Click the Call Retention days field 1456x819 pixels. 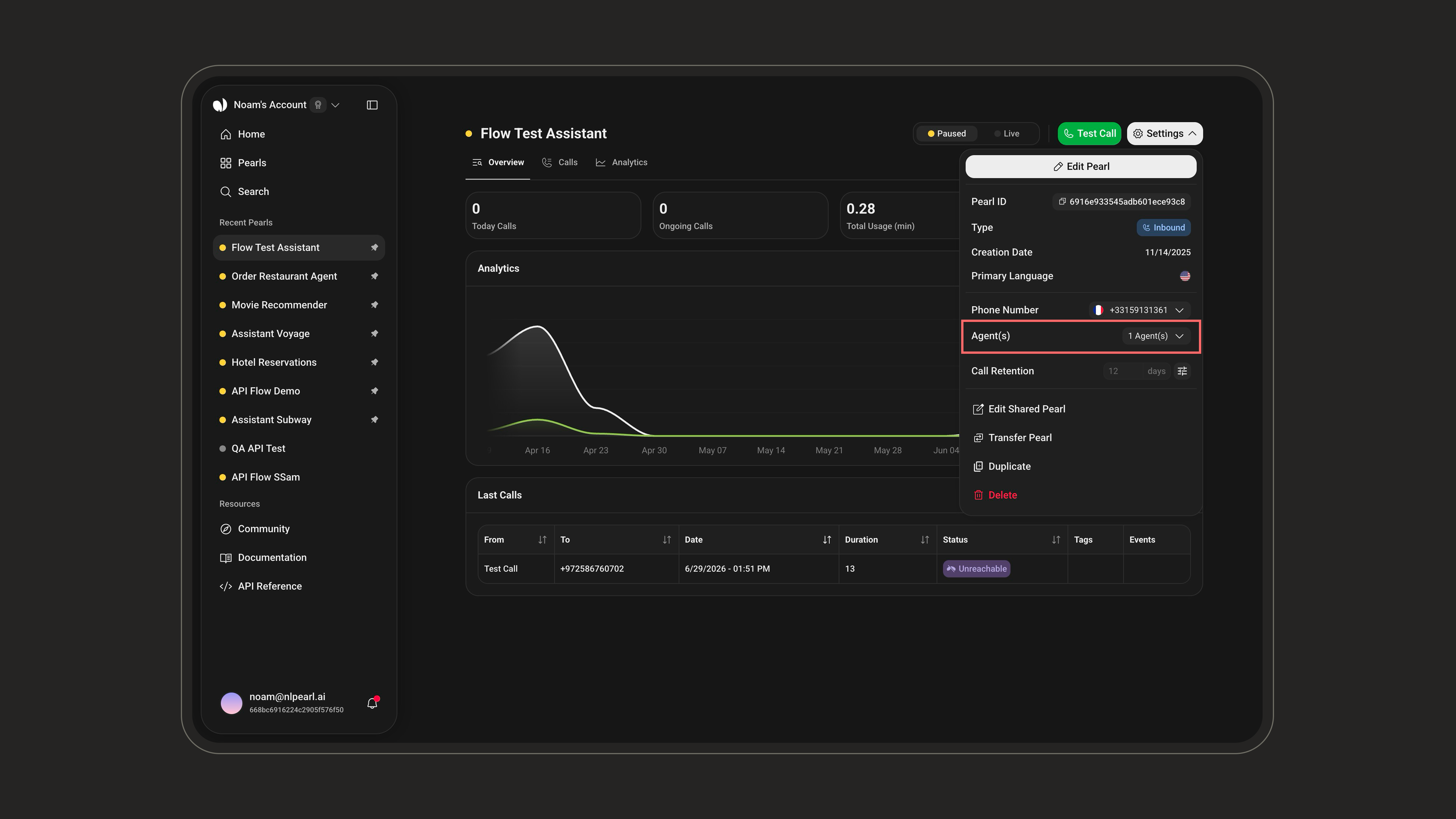click(x=1137, y=371)
